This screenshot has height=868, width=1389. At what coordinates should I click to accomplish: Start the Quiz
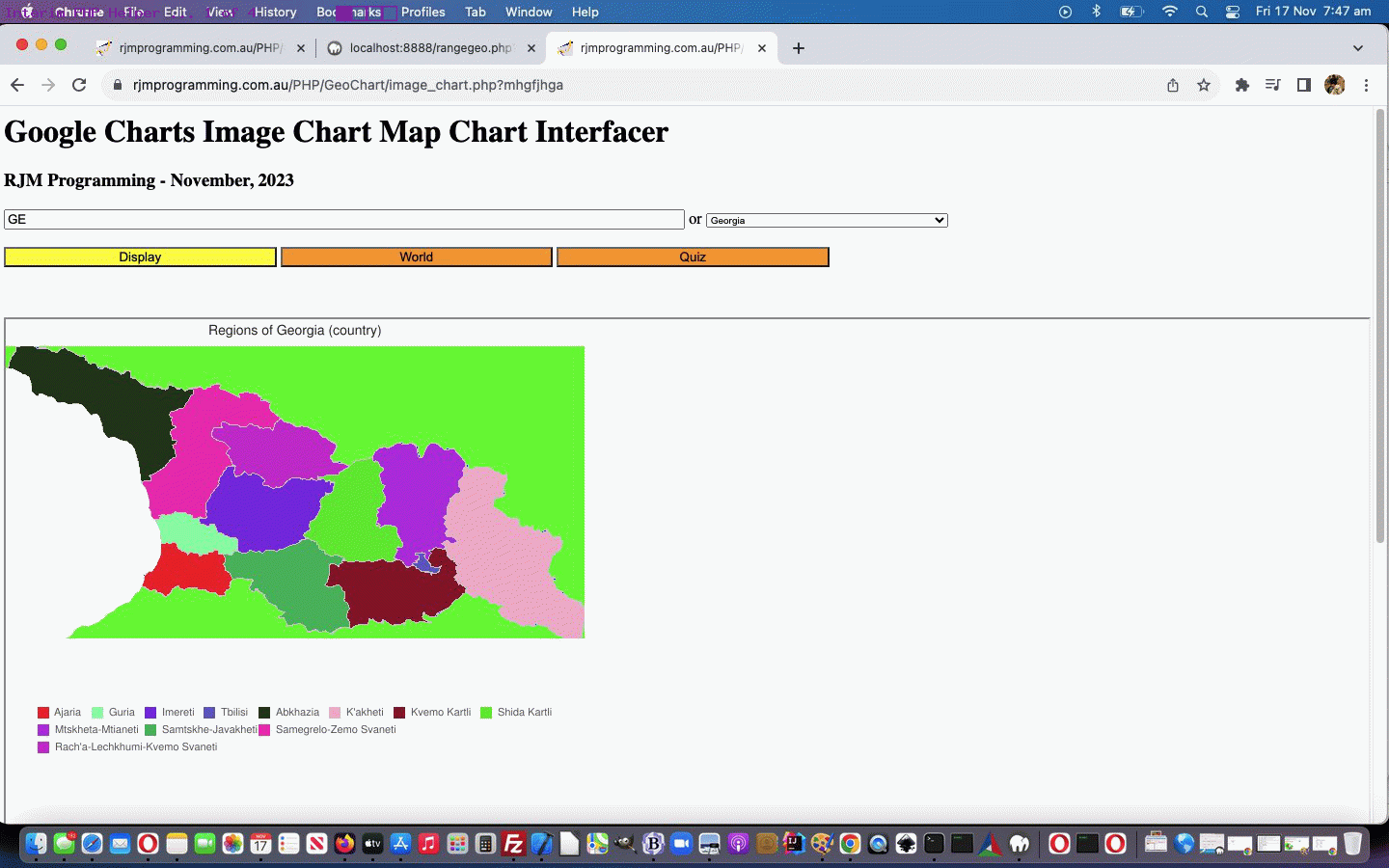coord(693,257)
